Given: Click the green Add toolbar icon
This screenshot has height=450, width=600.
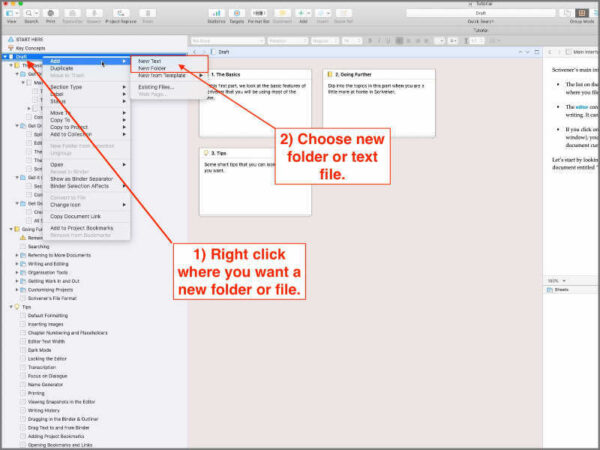Looking at the screenshot, I should [x=303, y=13].
